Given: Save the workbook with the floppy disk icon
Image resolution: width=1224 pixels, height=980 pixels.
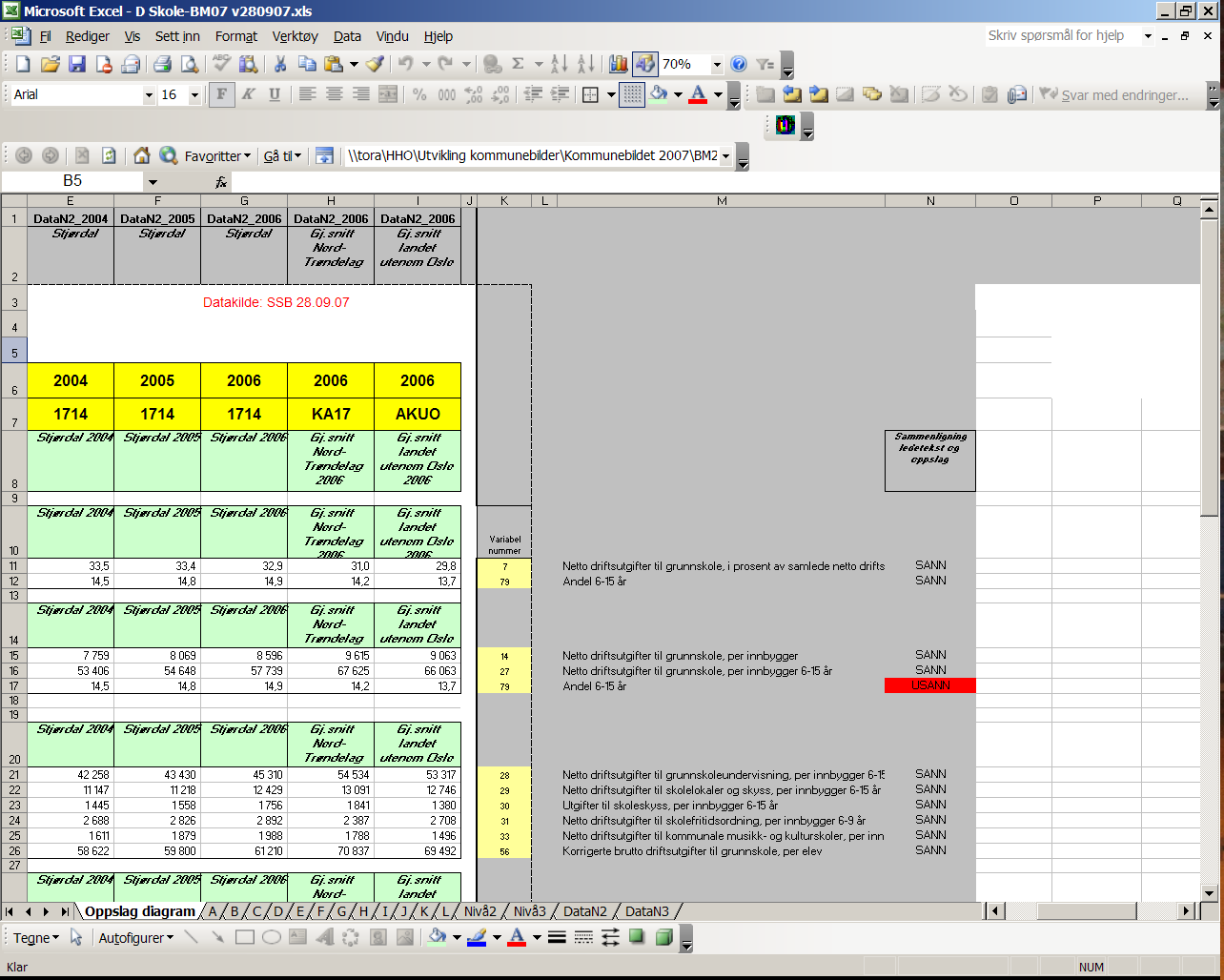Looking at the screenshot, I should coord(77,65).
